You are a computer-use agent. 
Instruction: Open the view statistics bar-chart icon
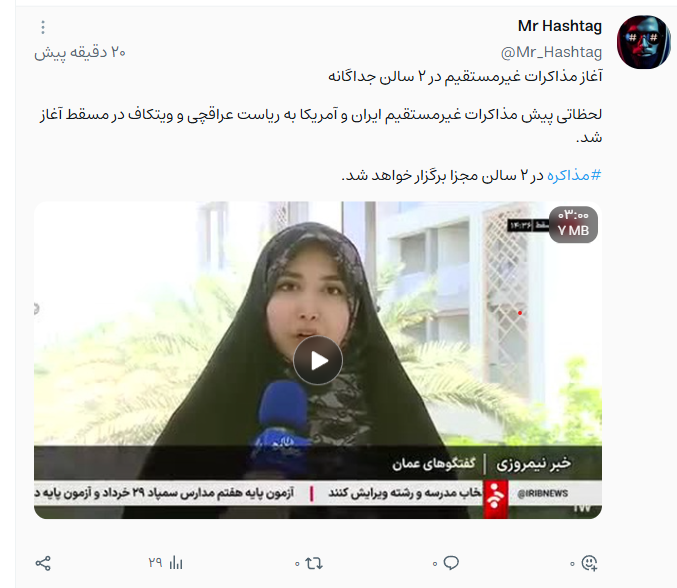point(176,563)
